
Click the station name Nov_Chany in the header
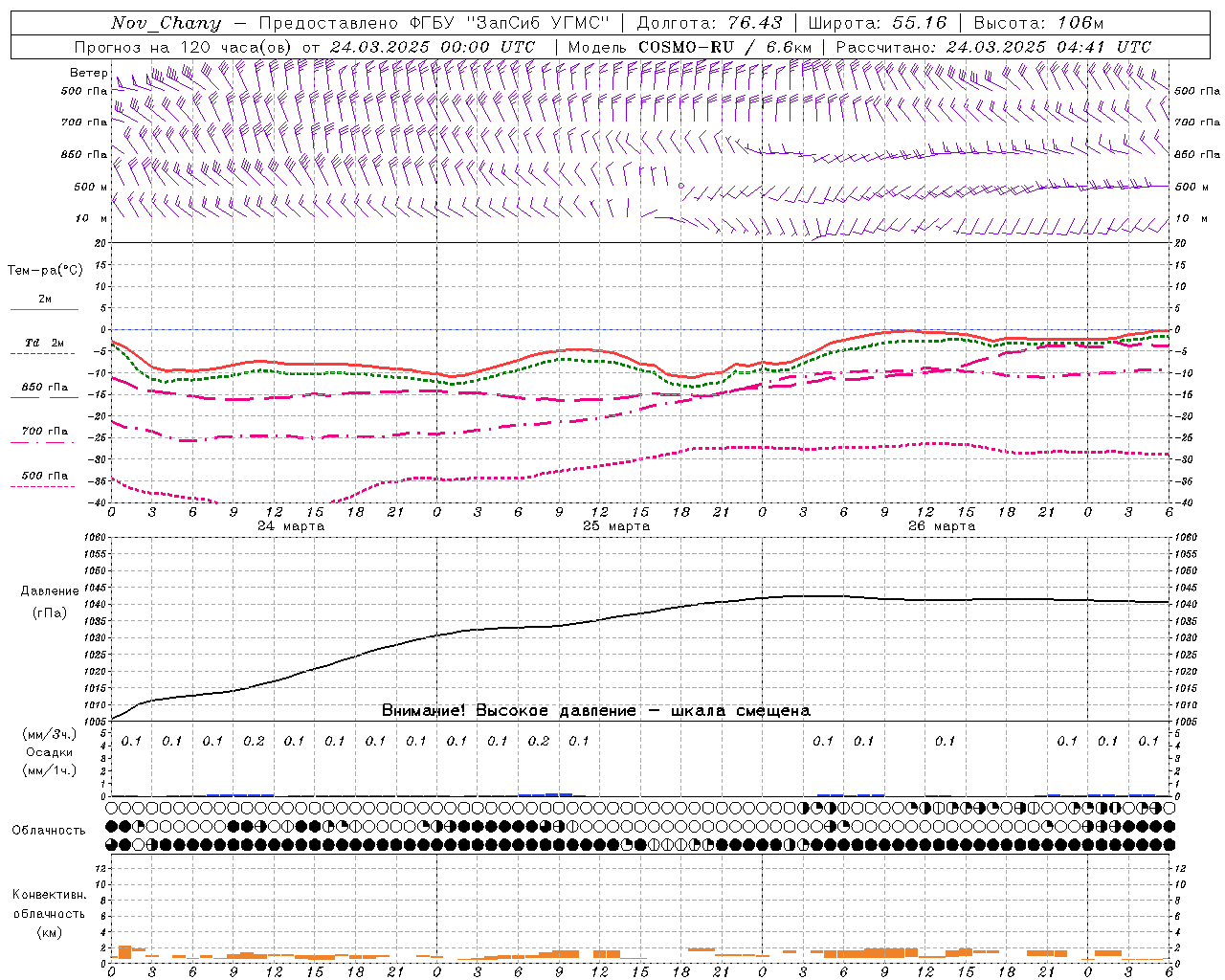coord(166,23)
